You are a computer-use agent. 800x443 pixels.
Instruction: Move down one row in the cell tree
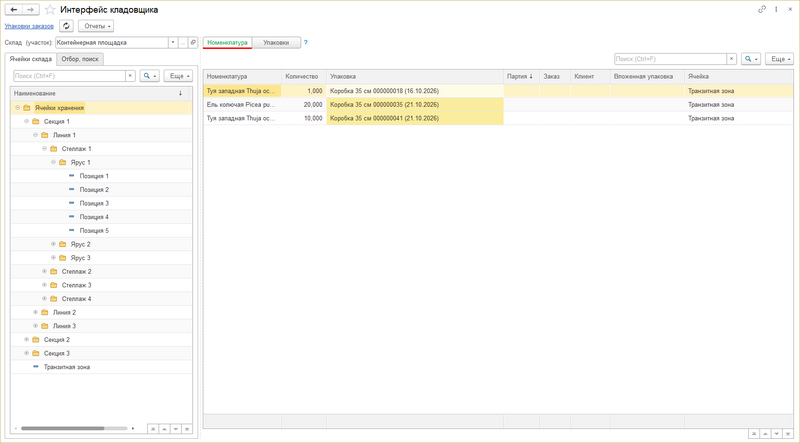coord(176,429)
